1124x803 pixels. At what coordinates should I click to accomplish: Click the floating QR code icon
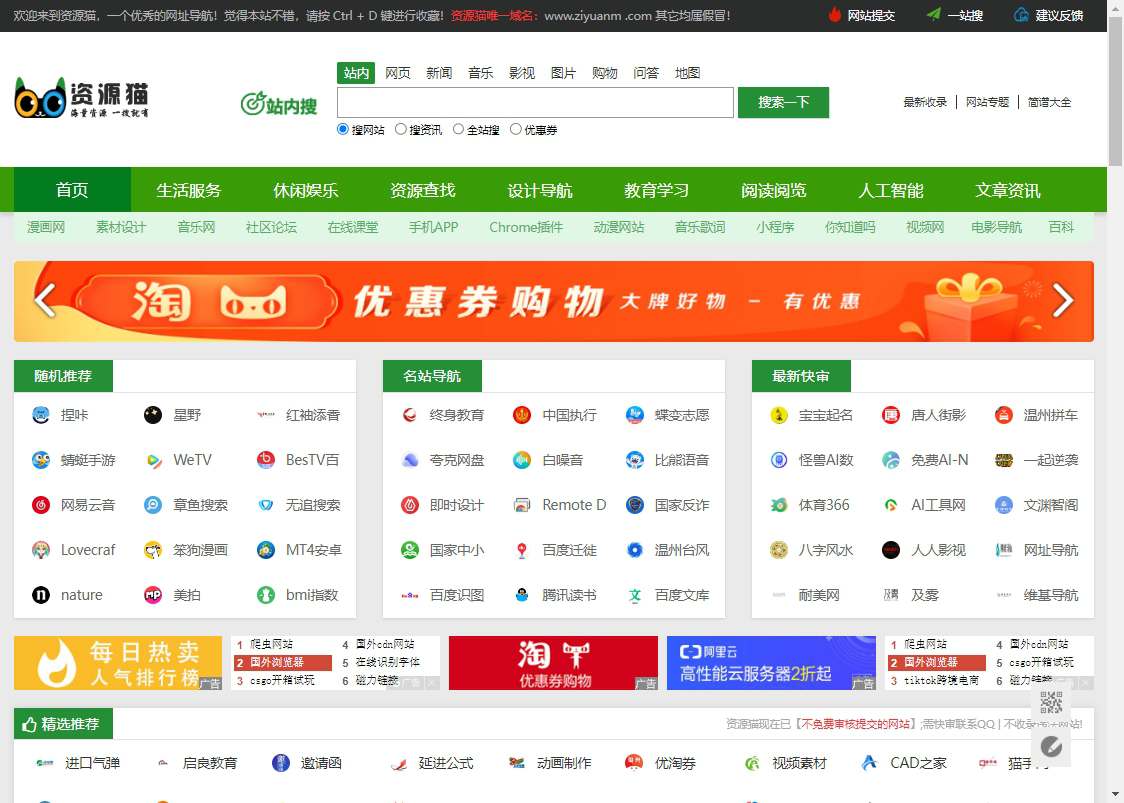(1051, 704)
